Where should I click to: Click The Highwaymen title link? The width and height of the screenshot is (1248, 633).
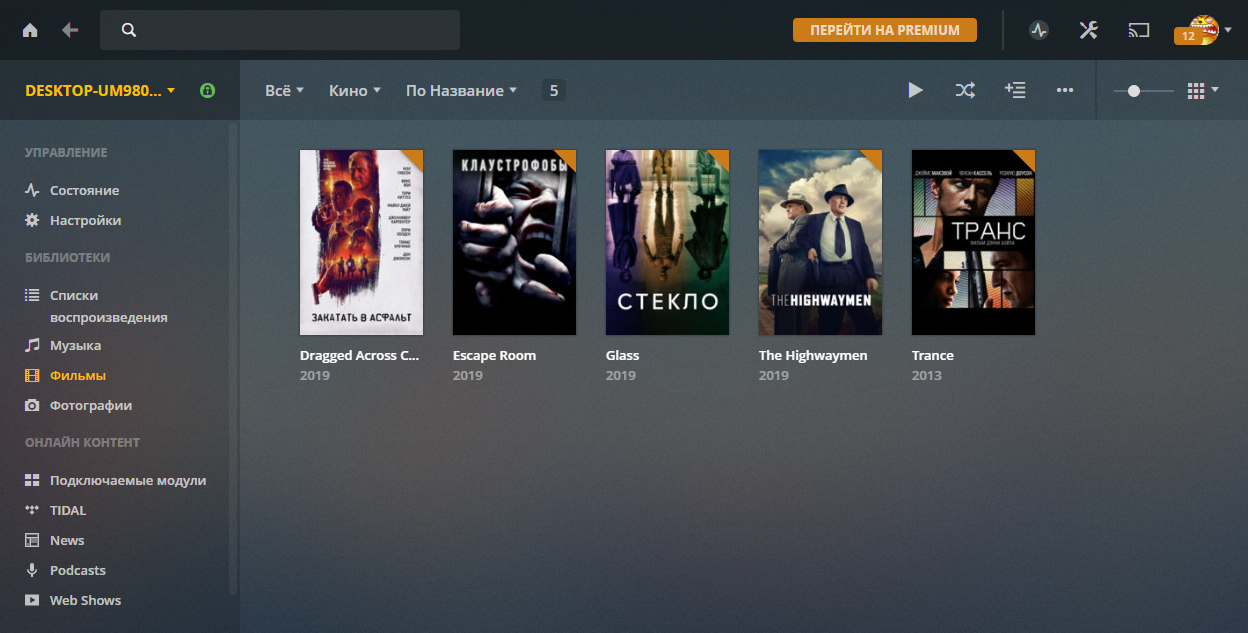(813, 355)
